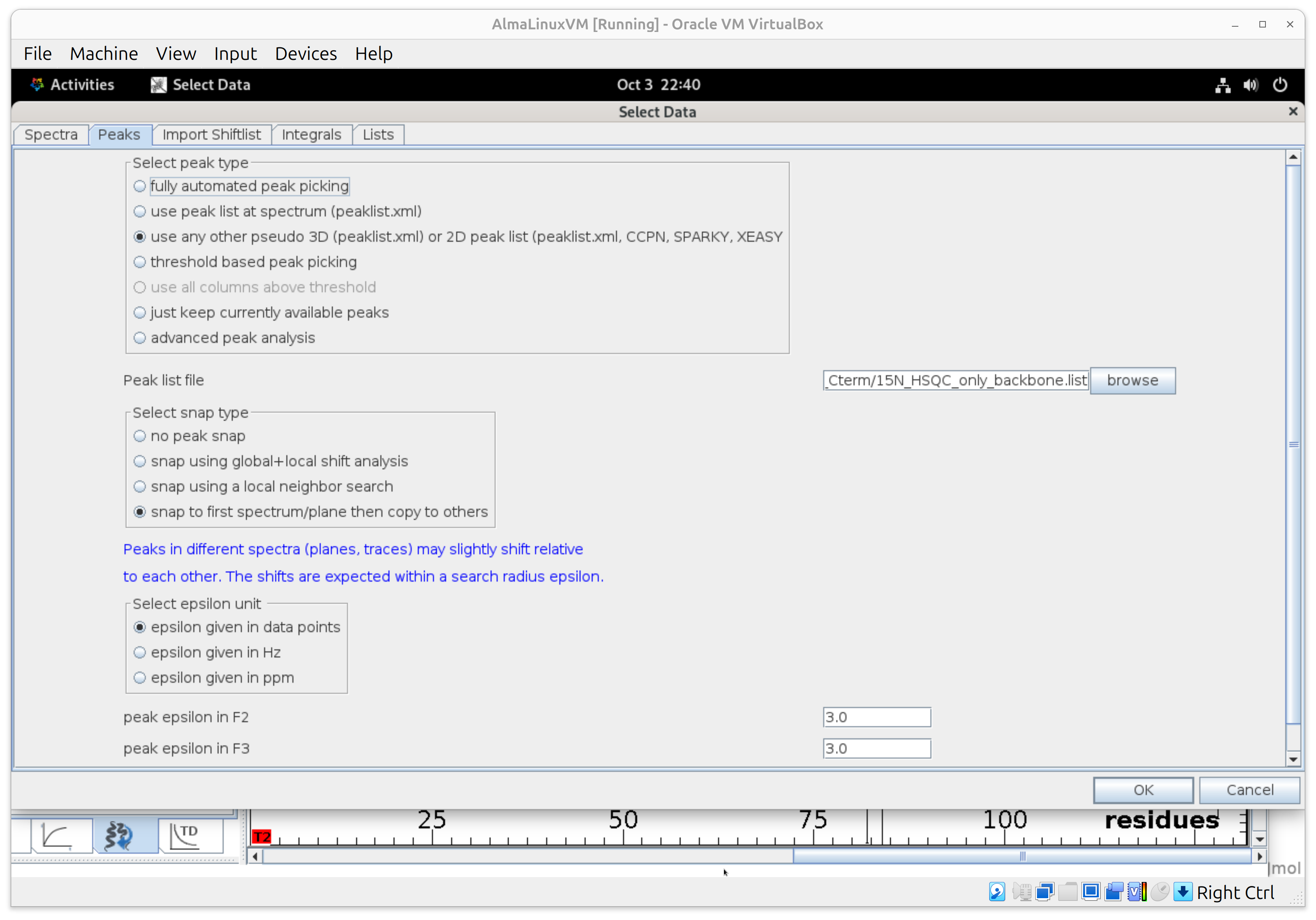Viewport: 1316px width, 920px height.
Task: Switch to the Integrals tab
Action: click(x=311, y=135)
